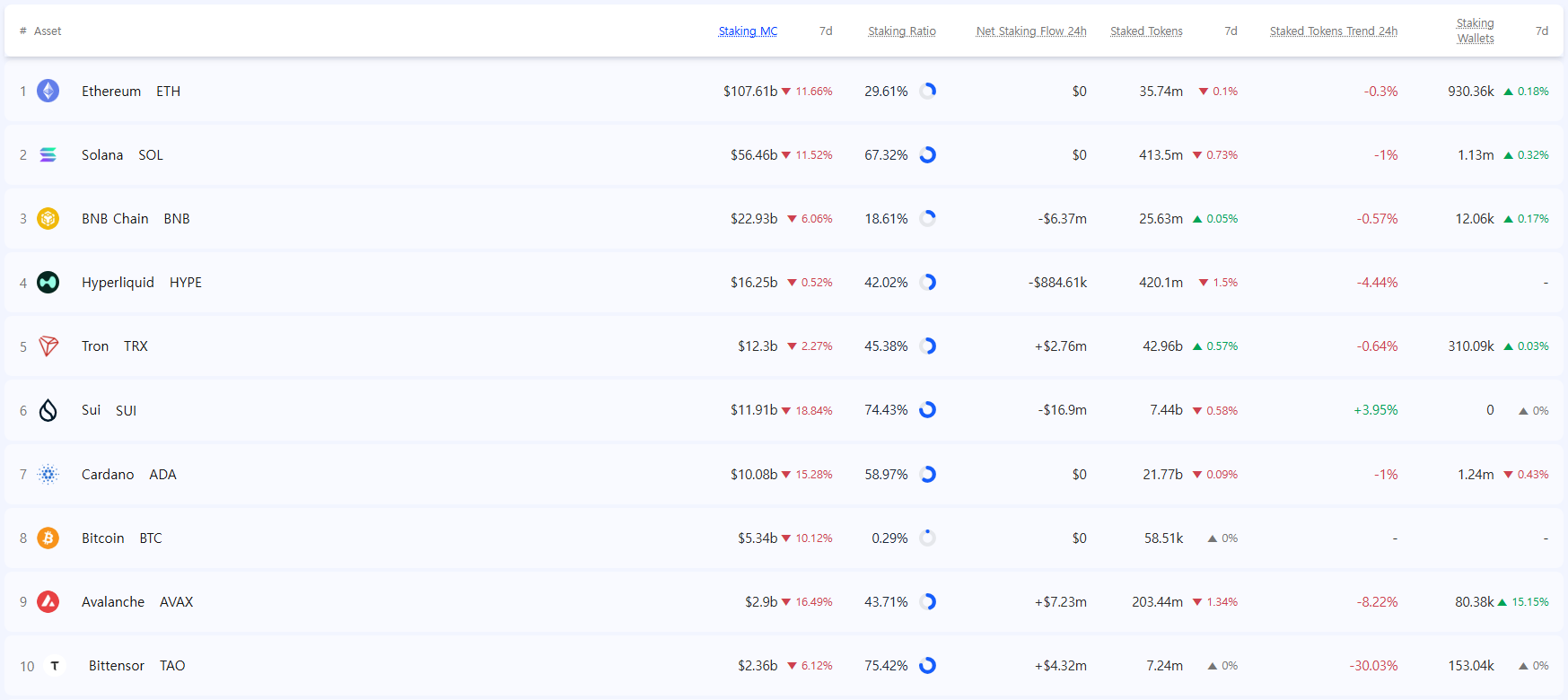Image resolution: width=1568 pixels, height=700 pixels.
Task: Sort table by Staked Tokens header
Action: pyautogui.click(x=1146, y=31)
